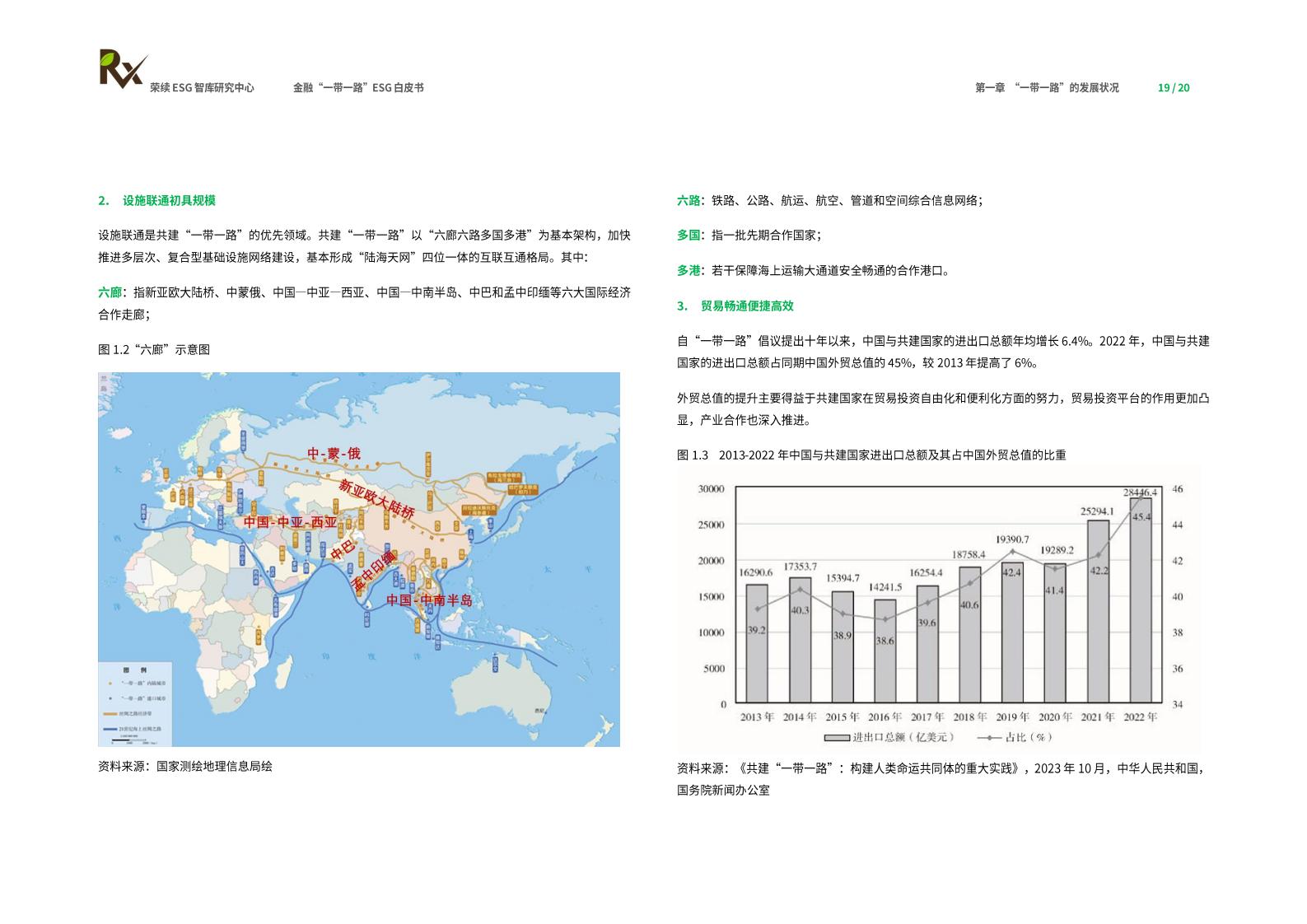
Task: Click the 图例 legend box on the map
Action: pos(136,704)
